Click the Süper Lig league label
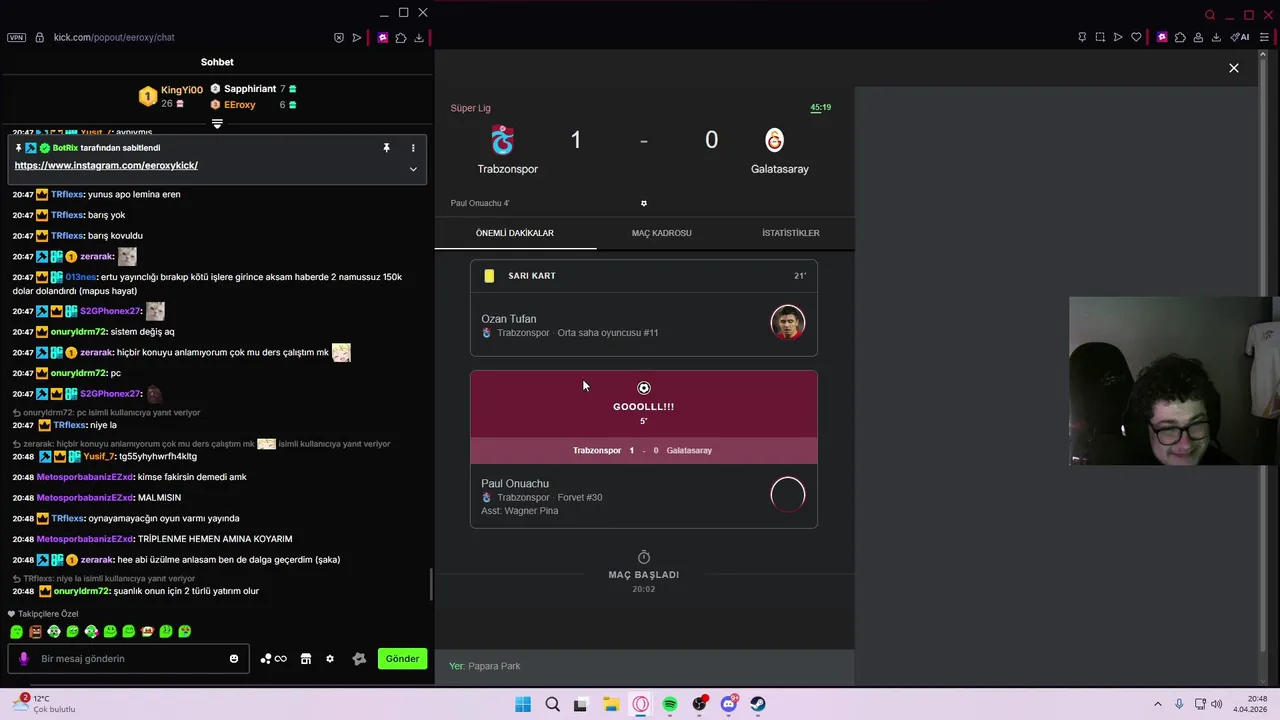 pos(470,108)
